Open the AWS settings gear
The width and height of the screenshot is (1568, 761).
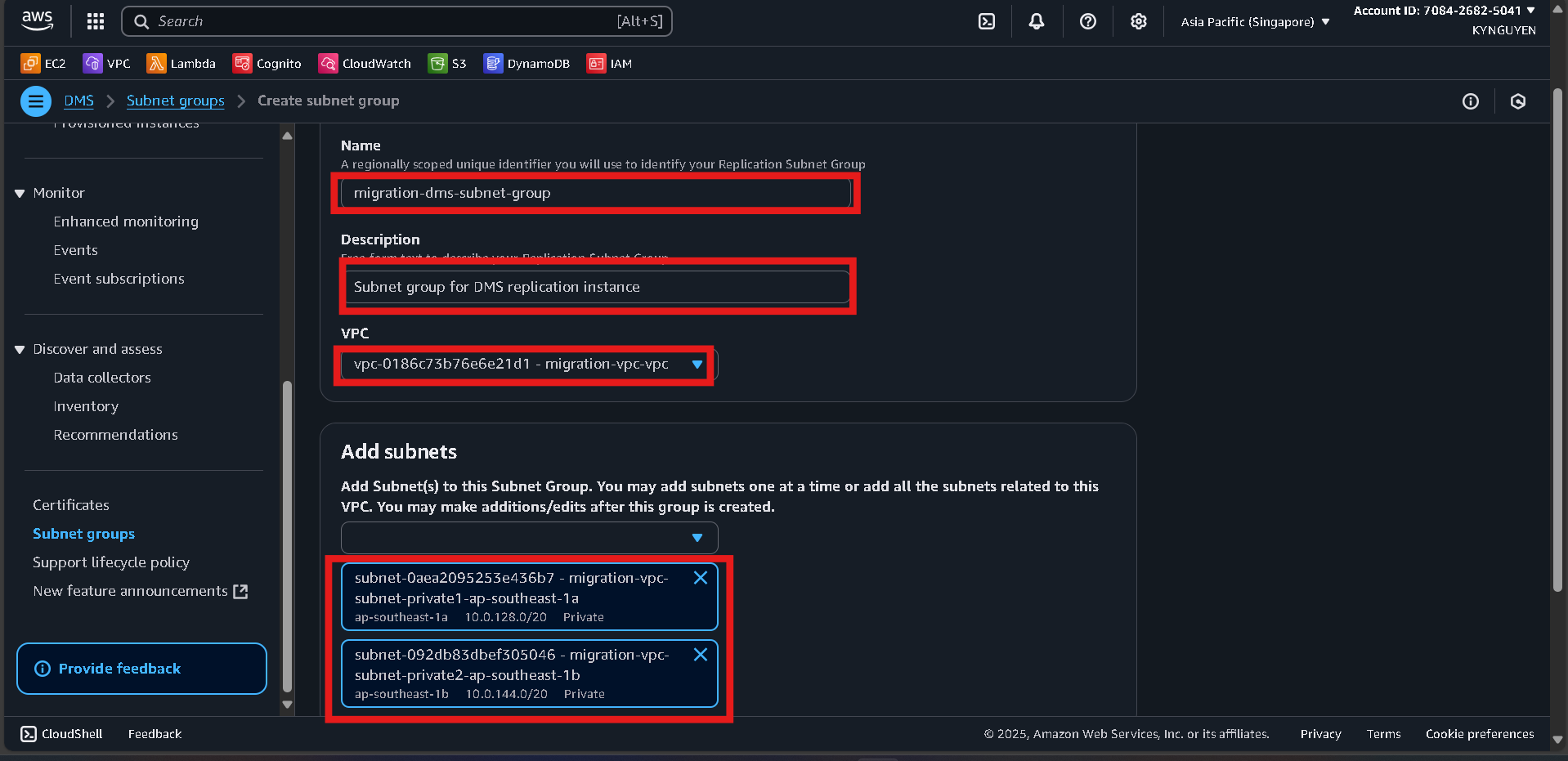tap(1138, 21)
